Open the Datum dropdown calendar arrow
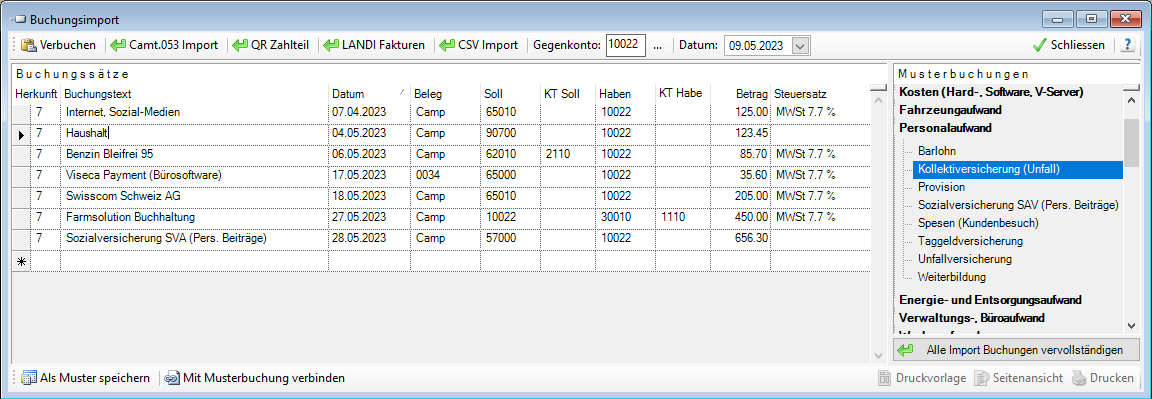Screen dimensions: 1152x399 tap(801, 46)
